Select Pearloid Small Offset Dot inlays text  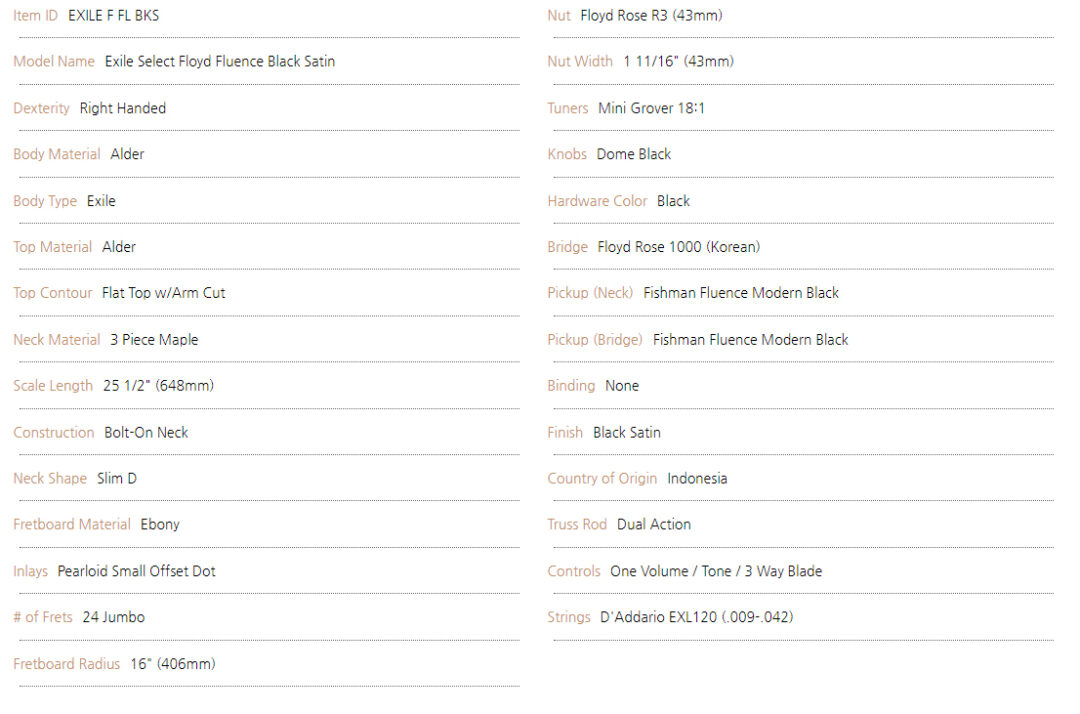click(x=136, y=571)
